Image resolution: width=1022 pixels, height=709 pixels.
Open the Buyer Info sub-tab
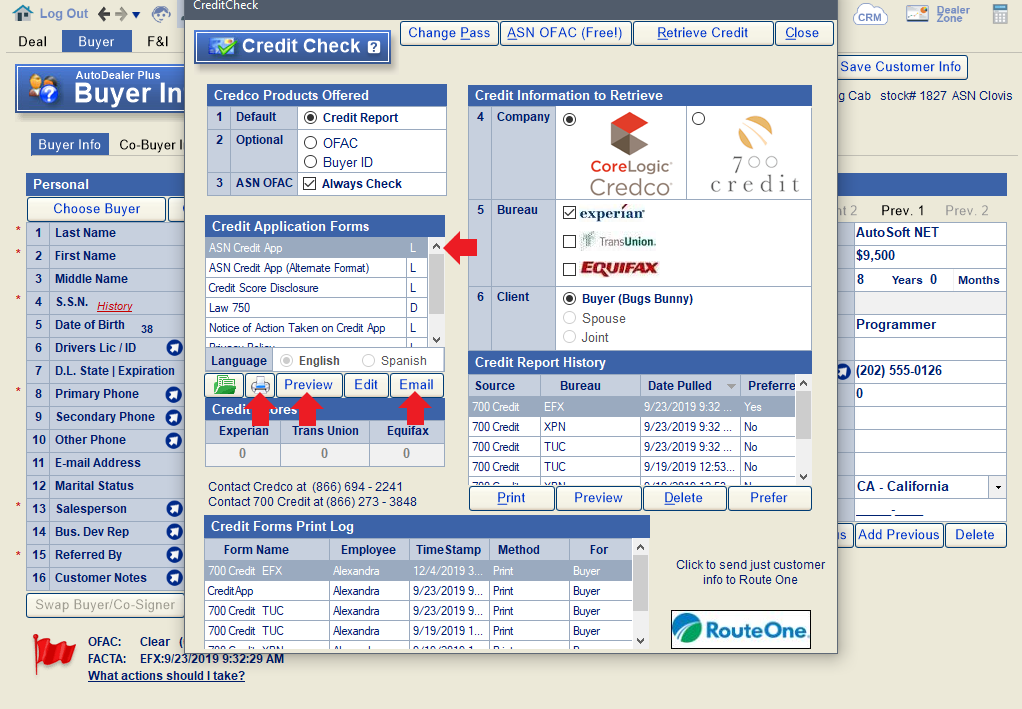(x=69, y=145)
